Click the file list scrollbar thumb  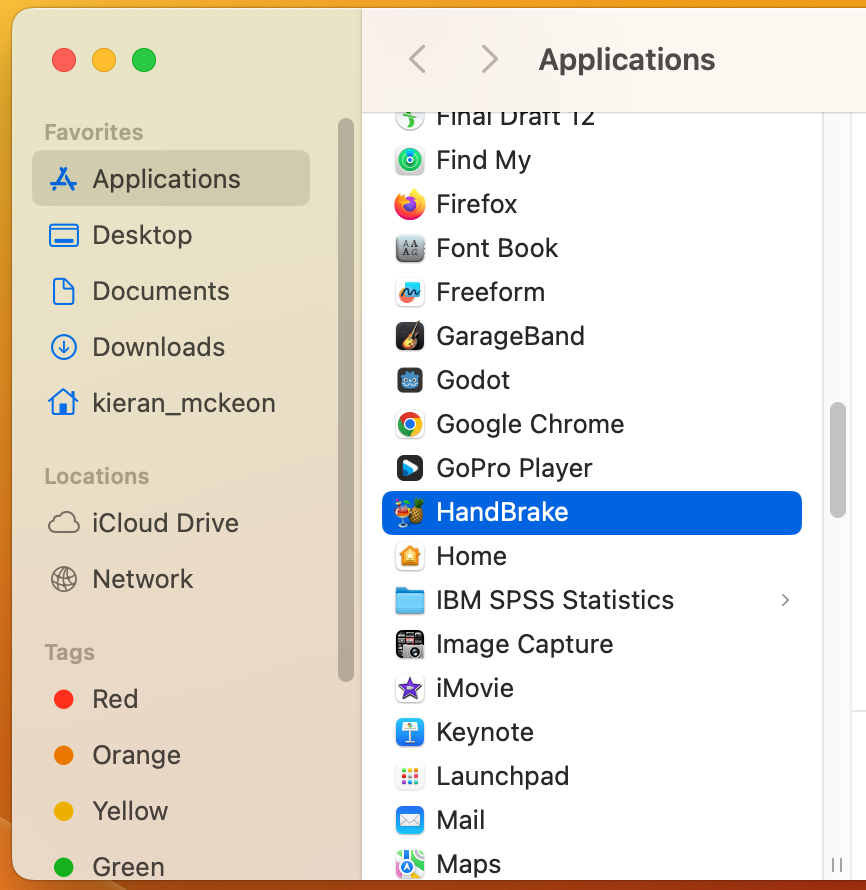pyautogui.click(x=838, y=460)
